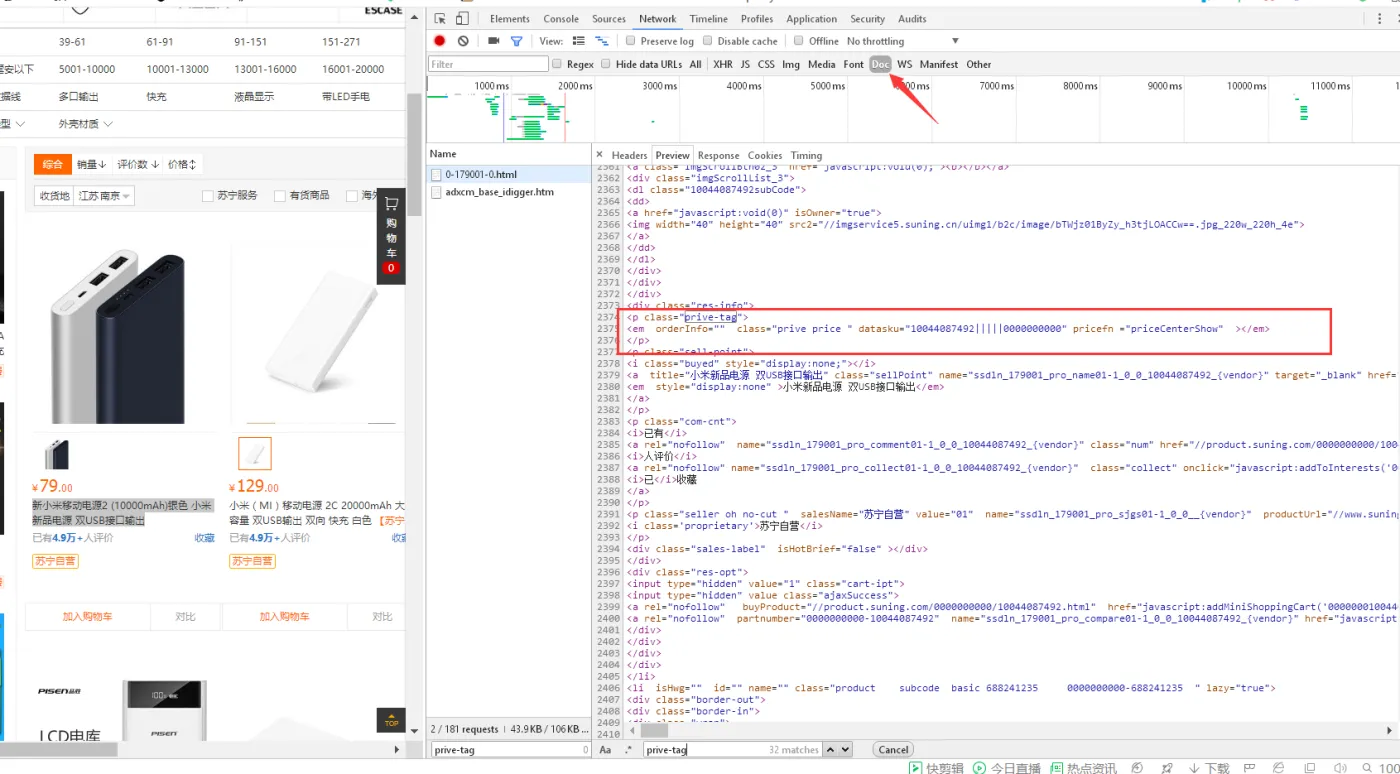The image size is (1400, 774).
Task: Switch to the Response sub-tab
Action: [719, 155]
